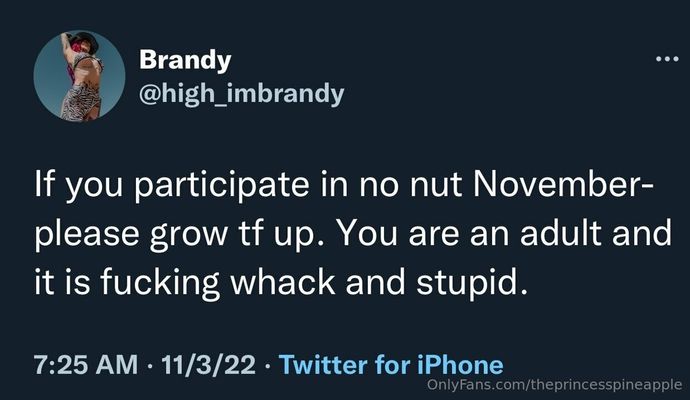The height and width of the screenshot is (400, 690).
Task: Click the tweet's last line ending "stupid."
Action: [279, 284]
